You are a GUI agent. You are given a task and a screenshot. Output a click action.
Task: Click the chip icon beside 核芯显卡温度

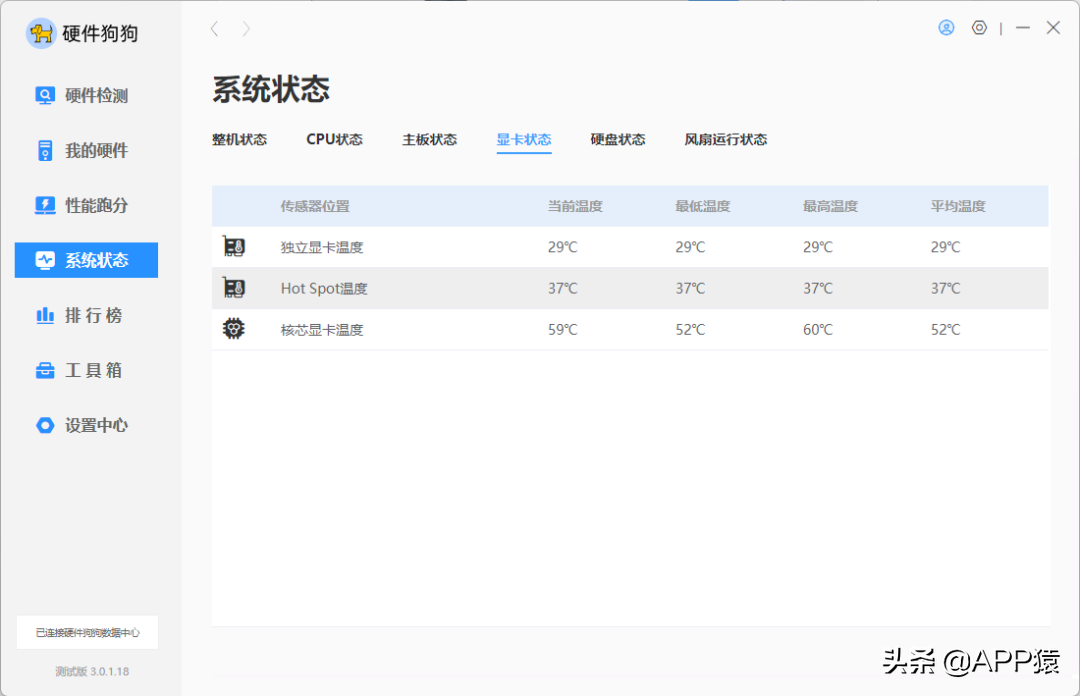pos(233,327)
